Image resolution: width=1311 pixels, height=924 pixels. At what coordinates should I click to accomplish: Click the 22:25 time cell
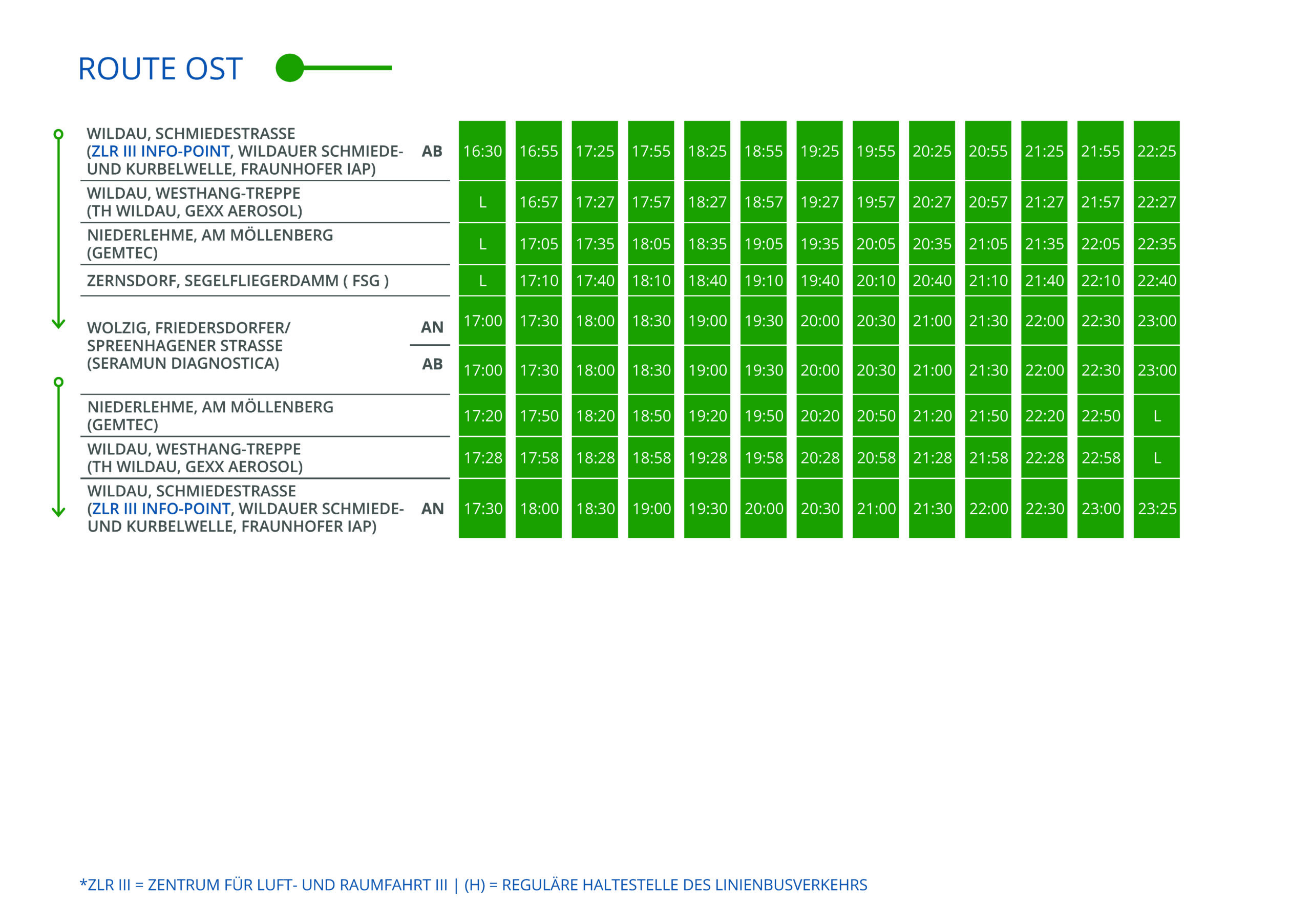(1157, 151)
